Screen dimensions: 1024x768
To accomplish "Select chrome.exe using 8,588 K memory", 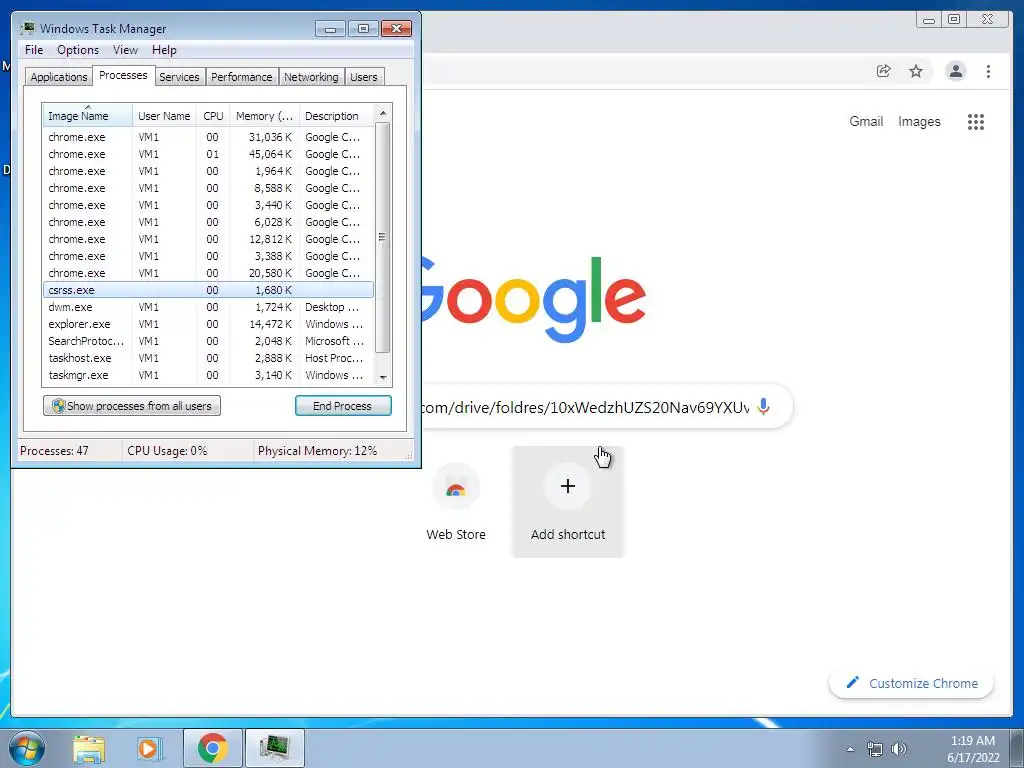I will [208, 188].
